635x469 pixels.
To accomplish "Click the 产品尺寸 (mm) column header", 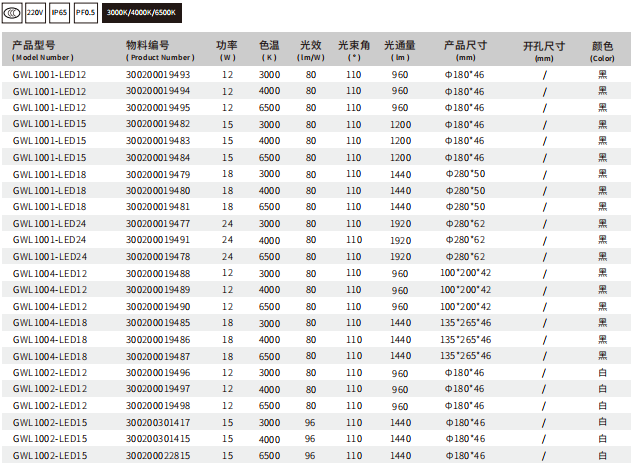I will point(465,50).
